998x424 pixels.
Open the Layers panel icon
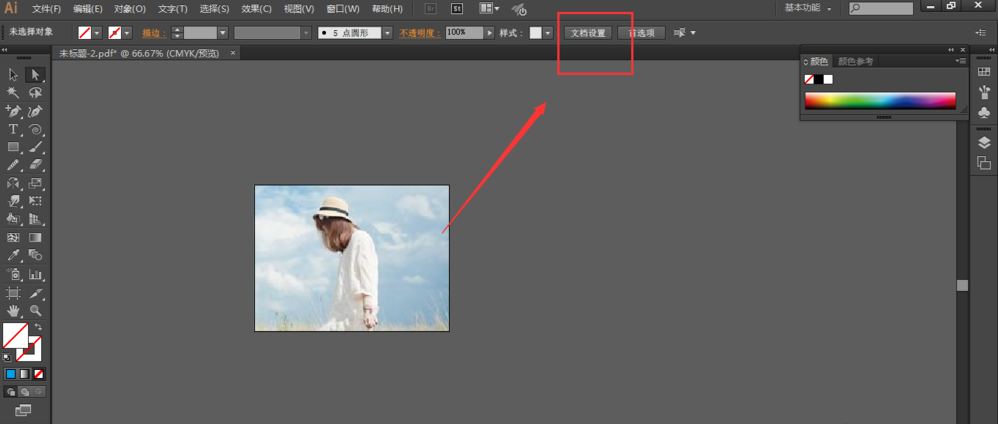pos(984,143)
